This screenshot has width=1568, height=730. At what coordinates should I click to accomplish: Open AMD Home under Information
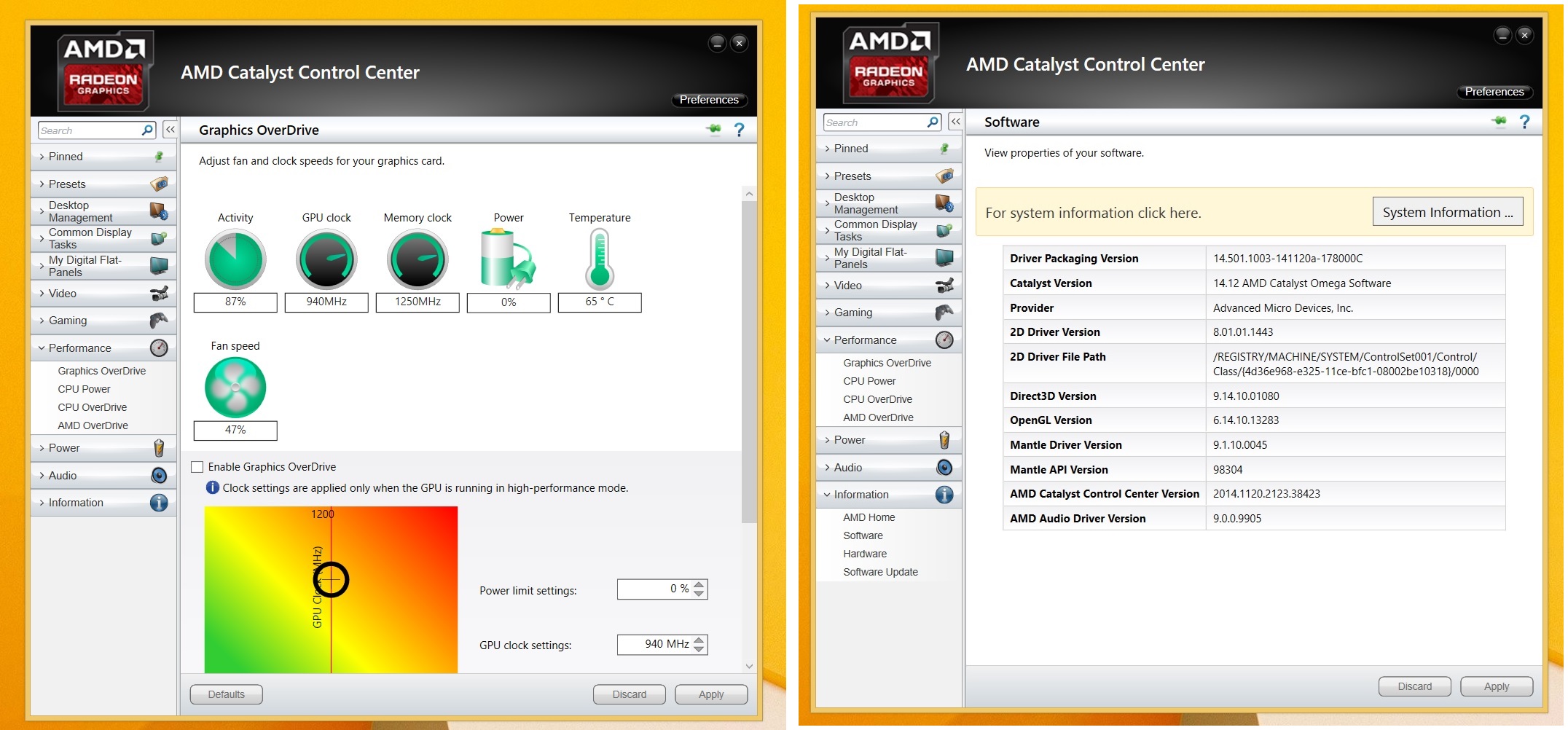pyautogui.click(x=869, y=517)
